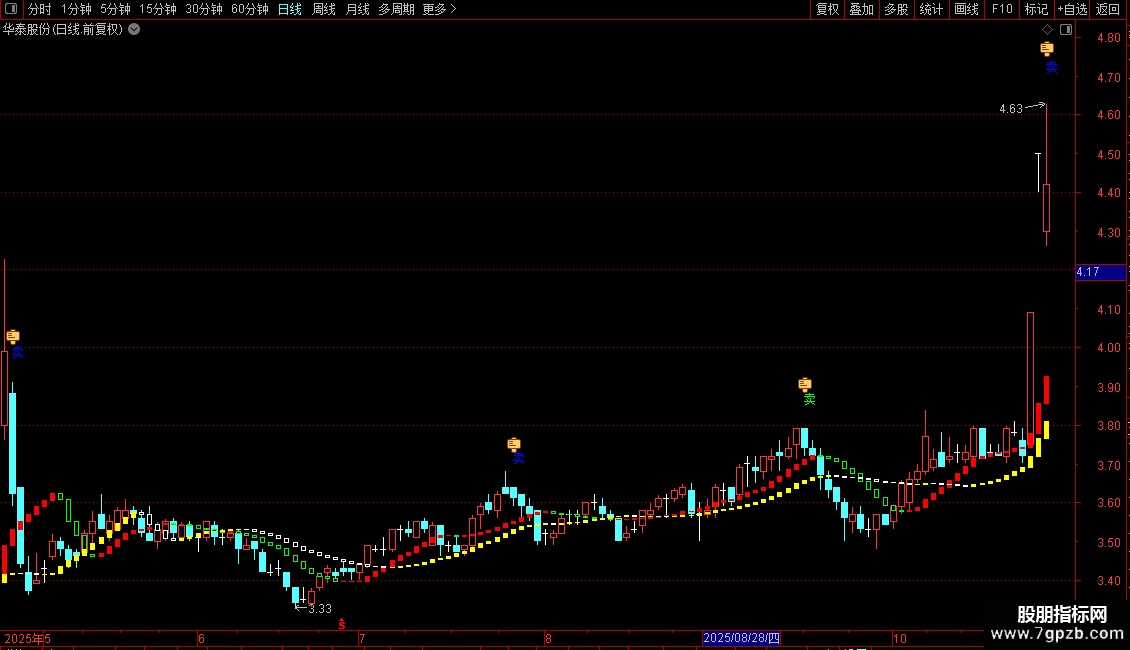Select the 1分钟 period
This screenshot has width=1130, height=650.
(x=76, y=9)
